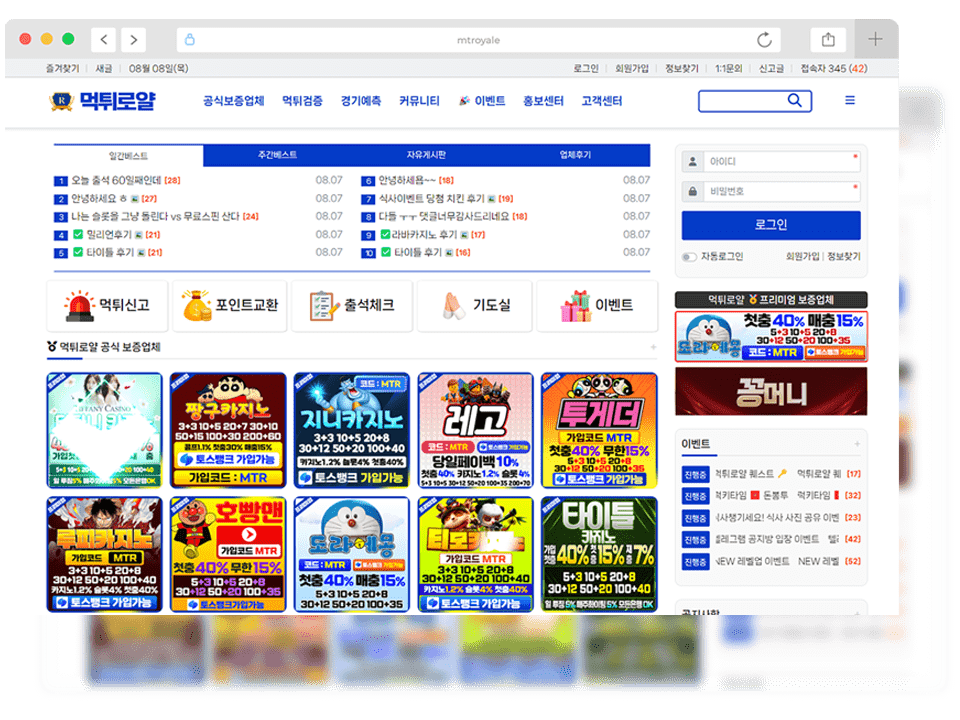
Task: Open post '식사이벤트 당첨 치킨 후기'
Action: click(x=431, y=199)
